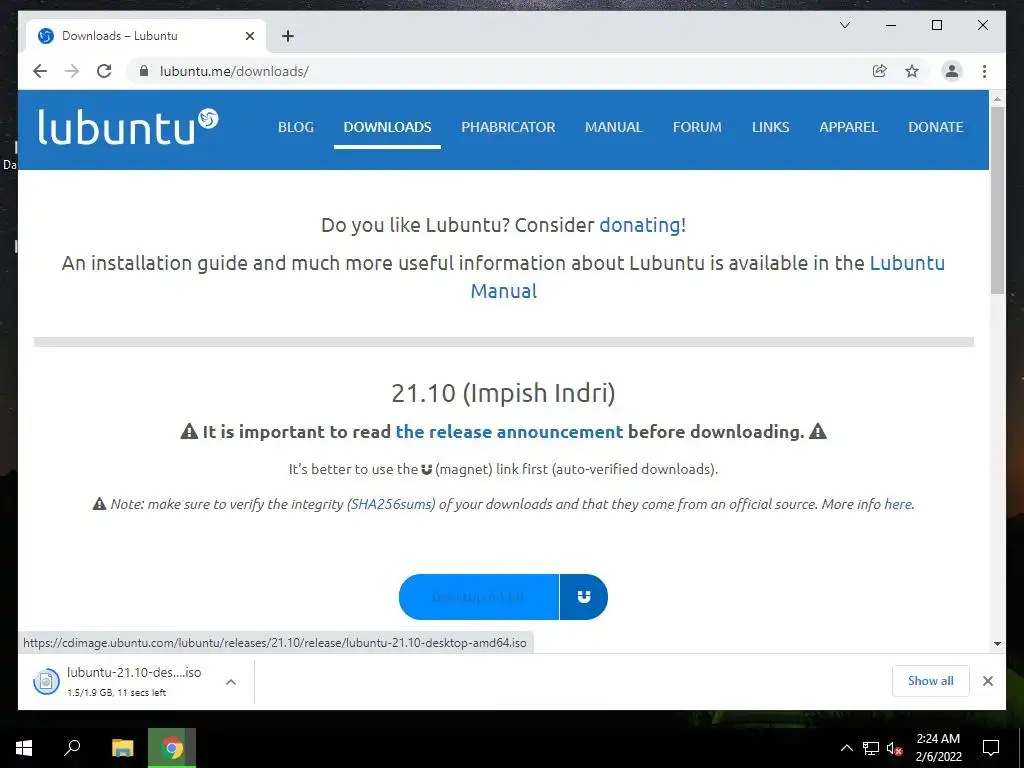
Task: Close the downloads bar
Action: 987,681
